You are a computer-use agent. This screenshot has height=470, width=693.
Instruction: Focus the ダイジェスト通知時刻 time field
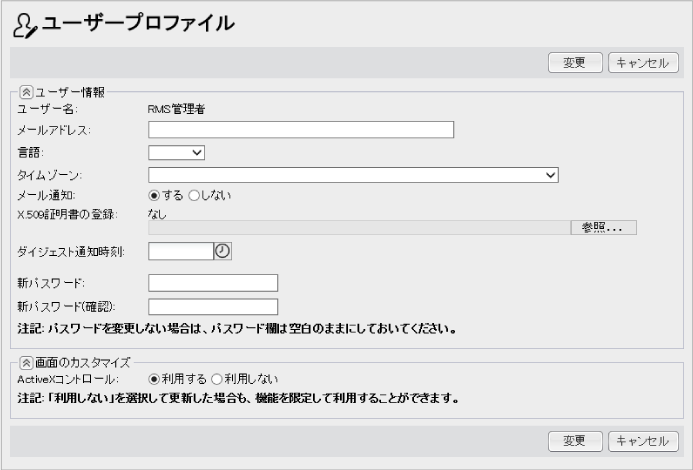click(180, 251)
